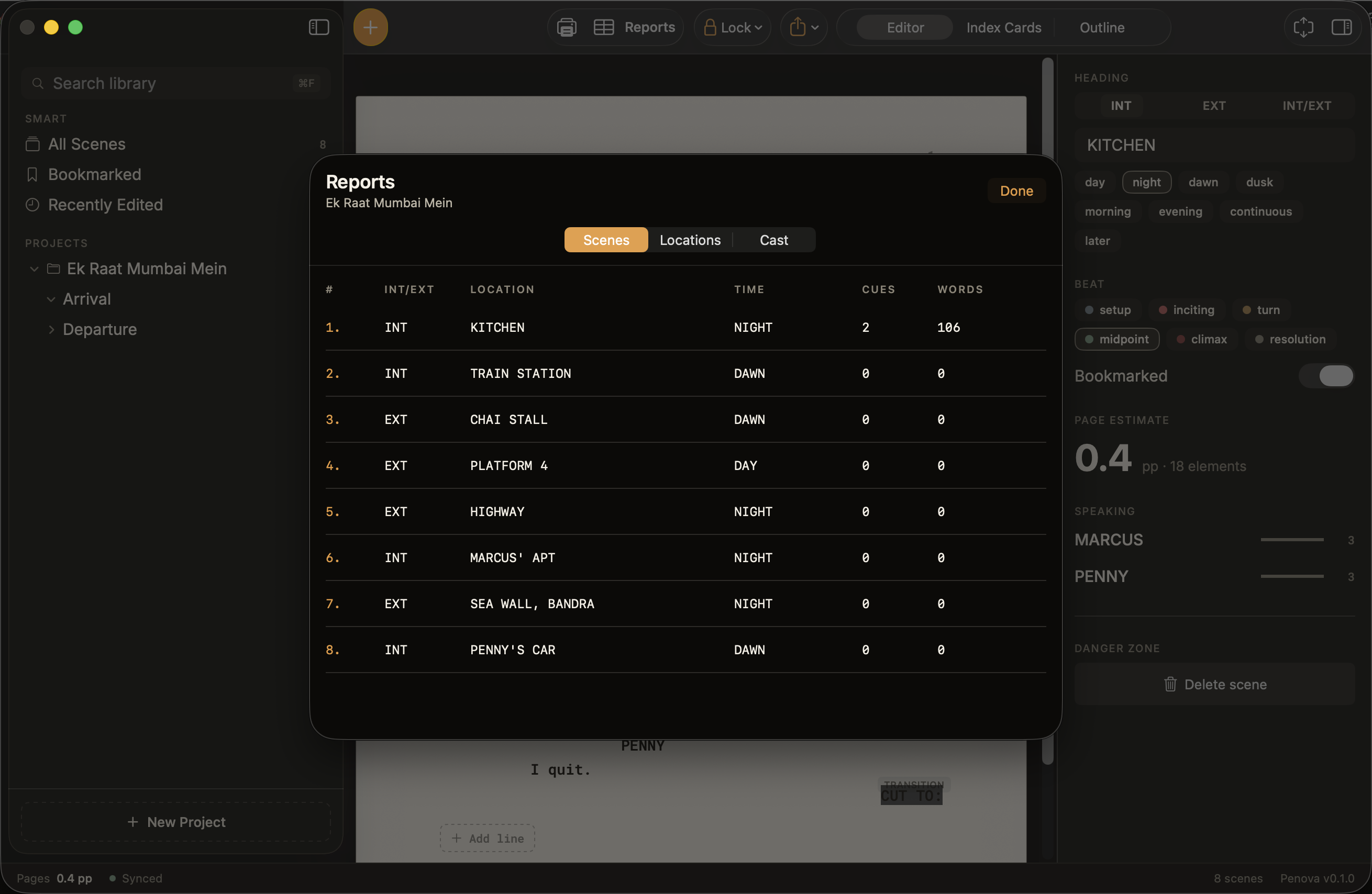Click Done to close Reports
This screenshot has height=894, width=1372.
pyautogui.click(x=1016, y=191)
